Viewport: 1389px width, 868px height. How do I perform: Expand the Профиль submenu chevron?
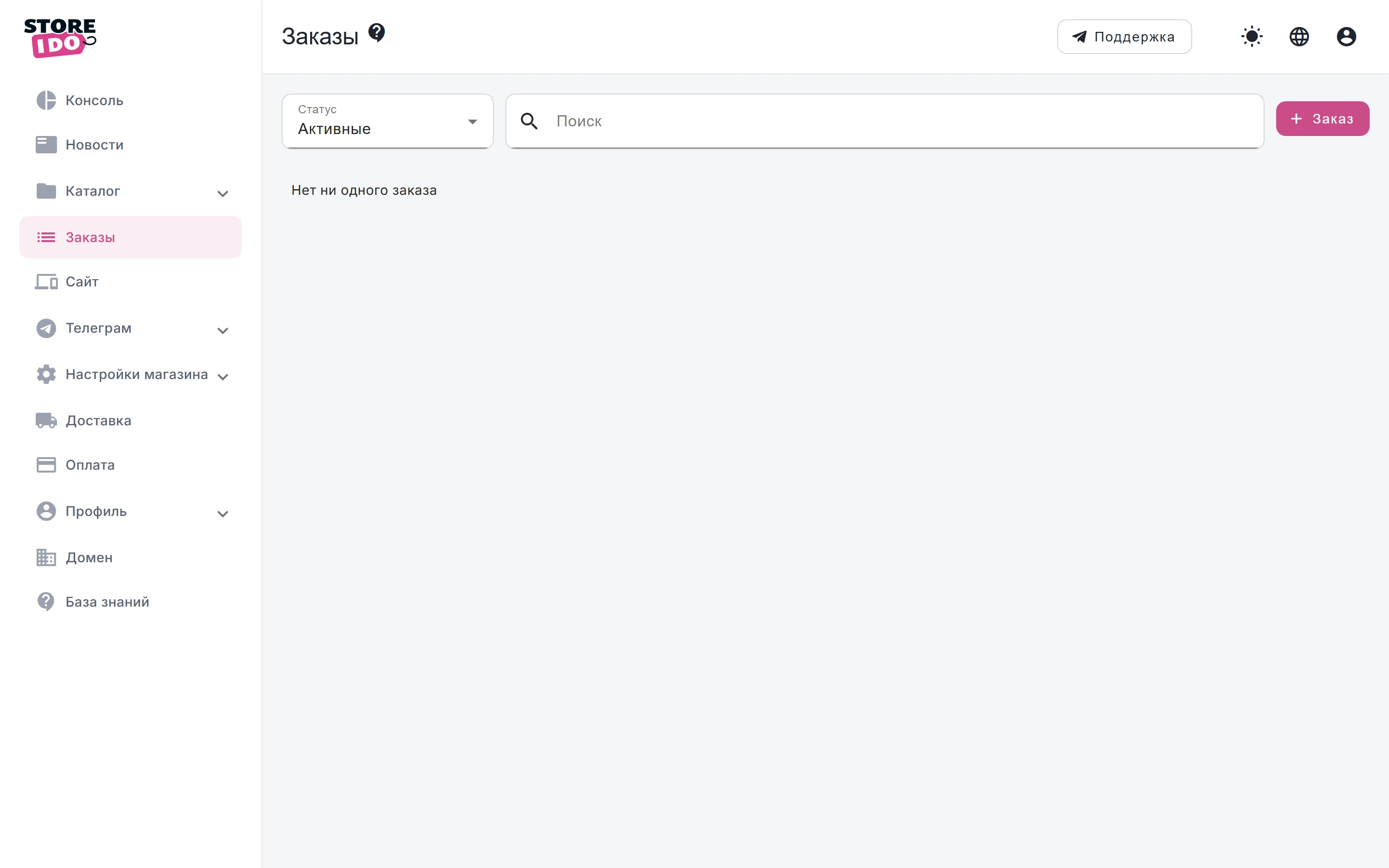click(223, 514)
